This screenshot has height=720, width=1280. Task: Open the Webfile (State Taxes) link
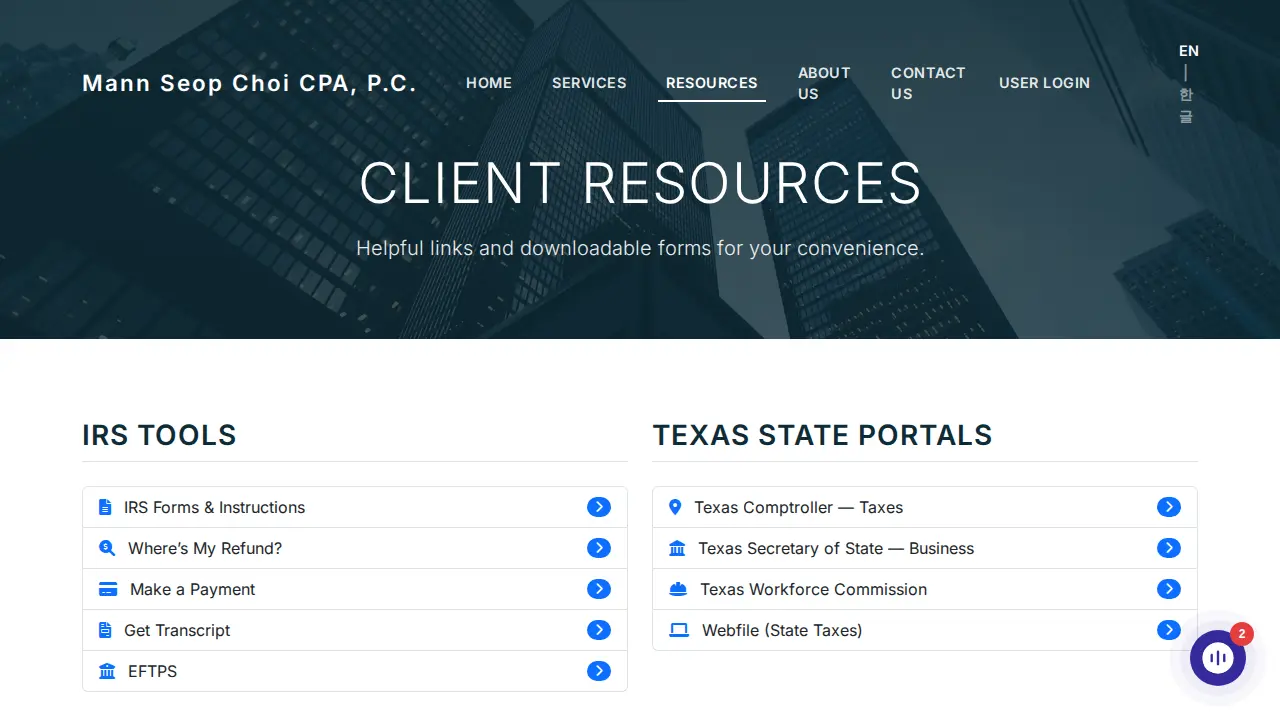(925, 630)
